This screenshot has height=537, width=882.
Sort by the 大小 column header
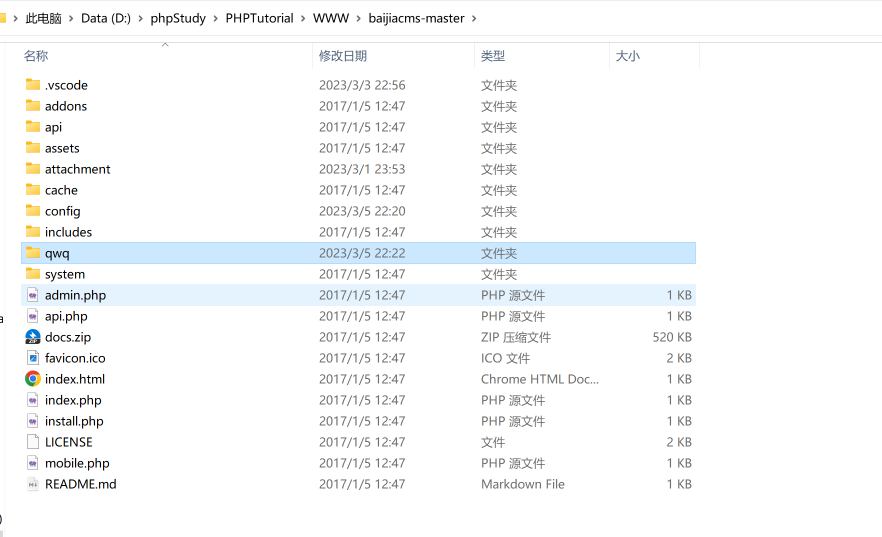(628, 56)
